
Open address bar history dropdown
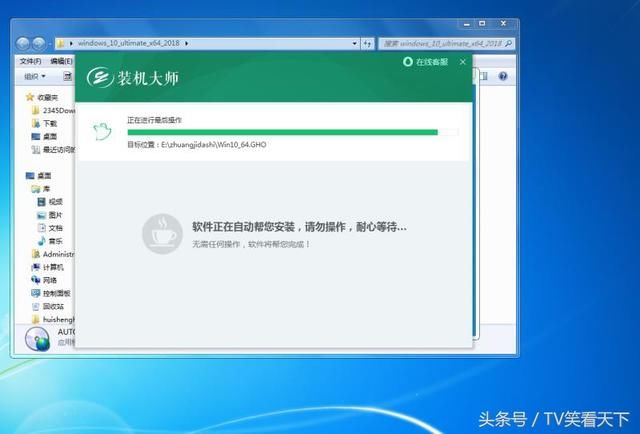click(x=354, y=43)
